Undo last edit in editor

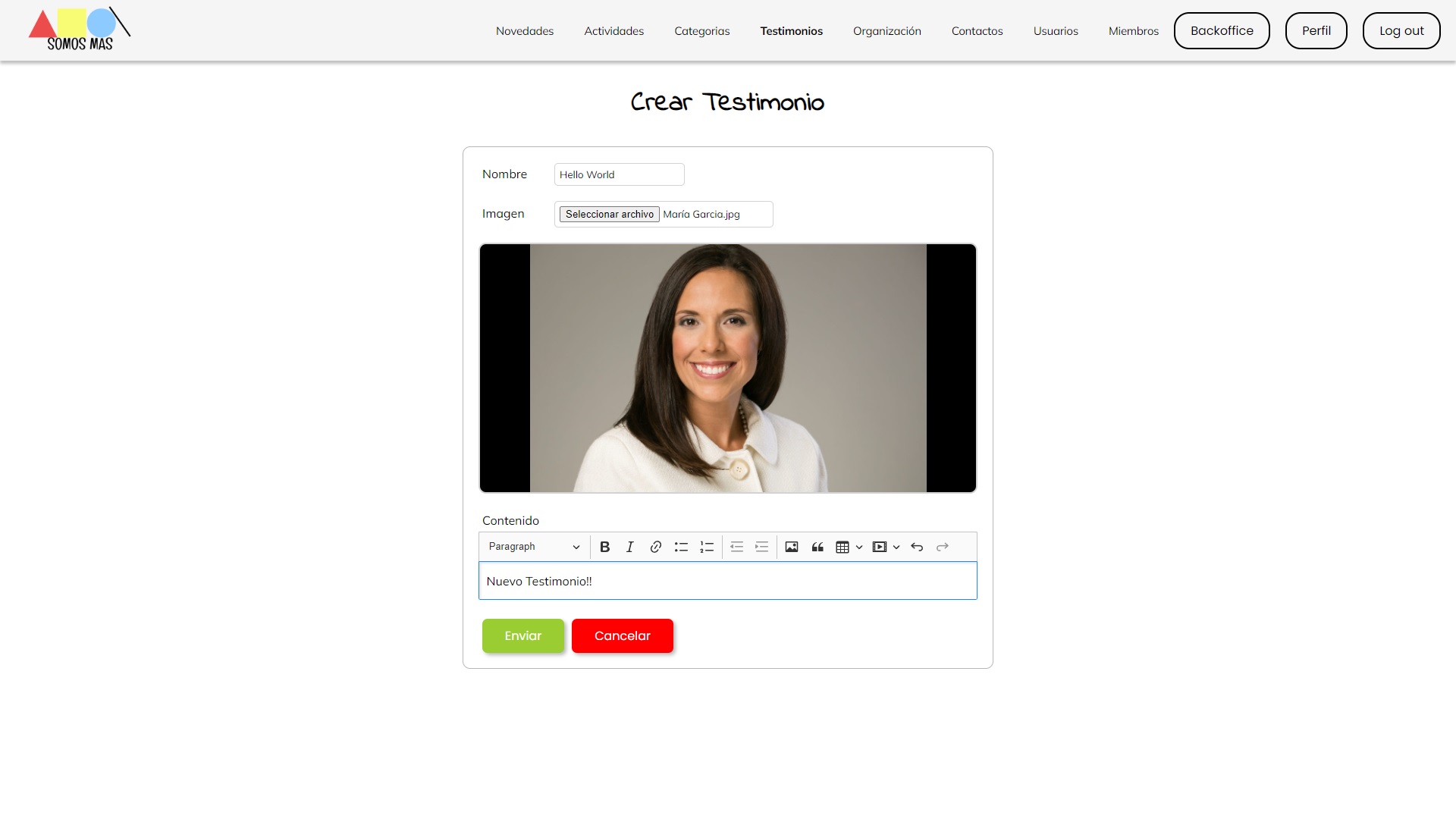coord(917,547)
